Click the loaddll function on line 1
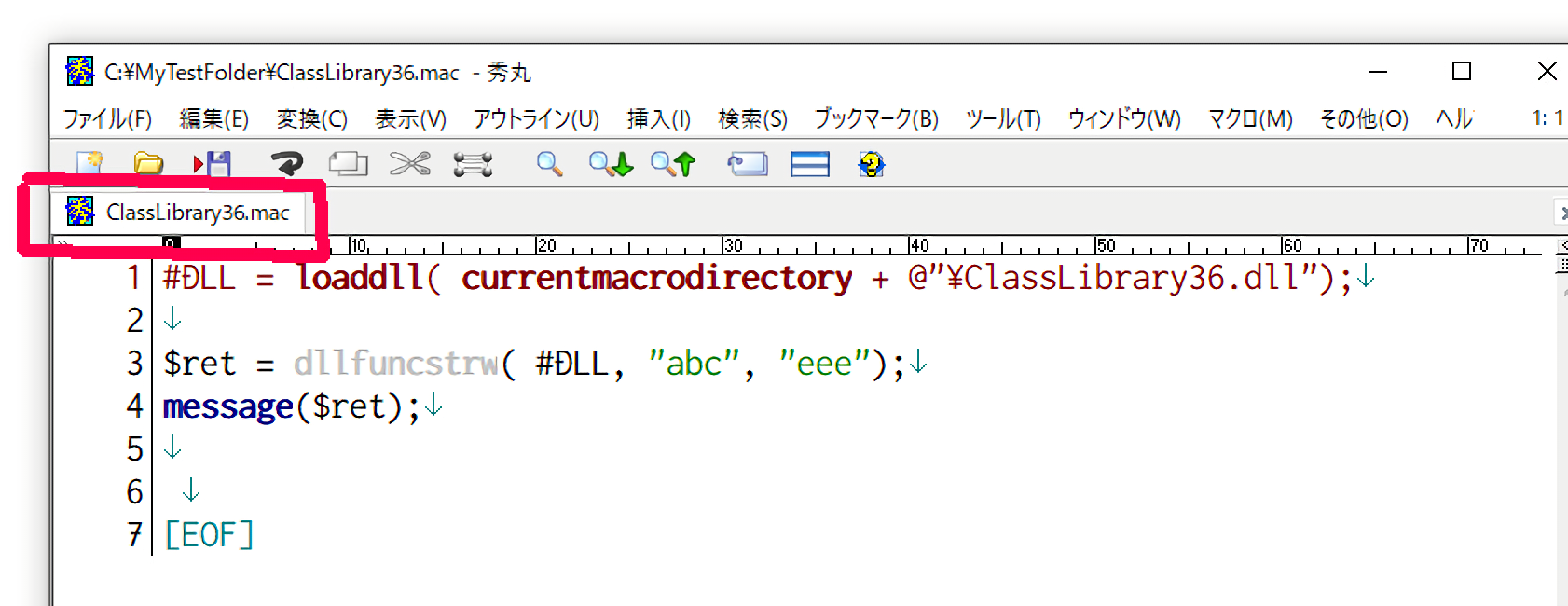Viewport: 1568px width, 606px height. [x=360, y=278]
